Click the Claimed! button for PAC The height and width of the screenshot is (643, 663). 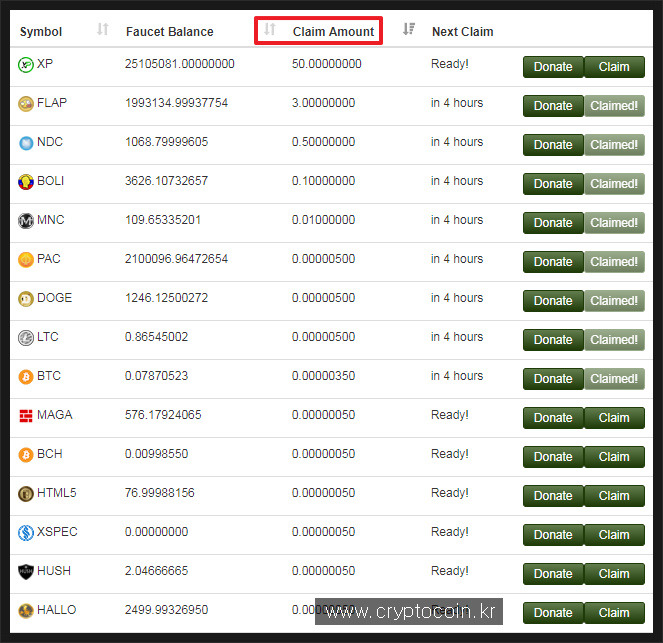click(614, 262)
